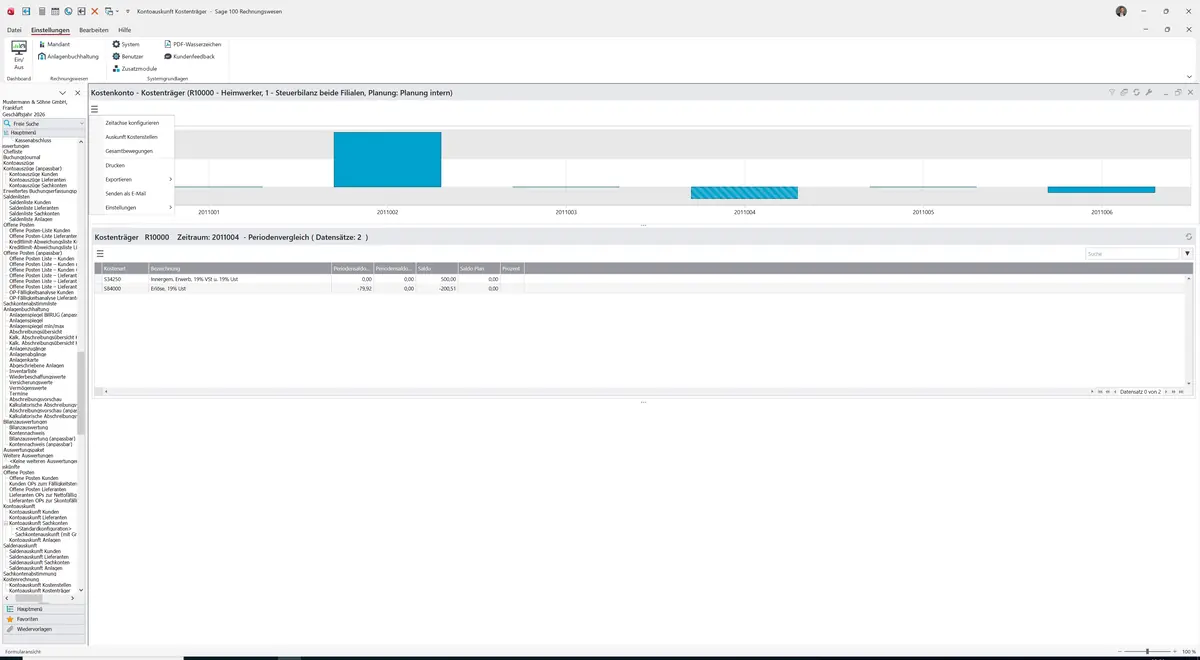The image size is (1200, 660).
Task: Choose Auskunft Kostenstellen in the menu
Action: pos(132,136)
